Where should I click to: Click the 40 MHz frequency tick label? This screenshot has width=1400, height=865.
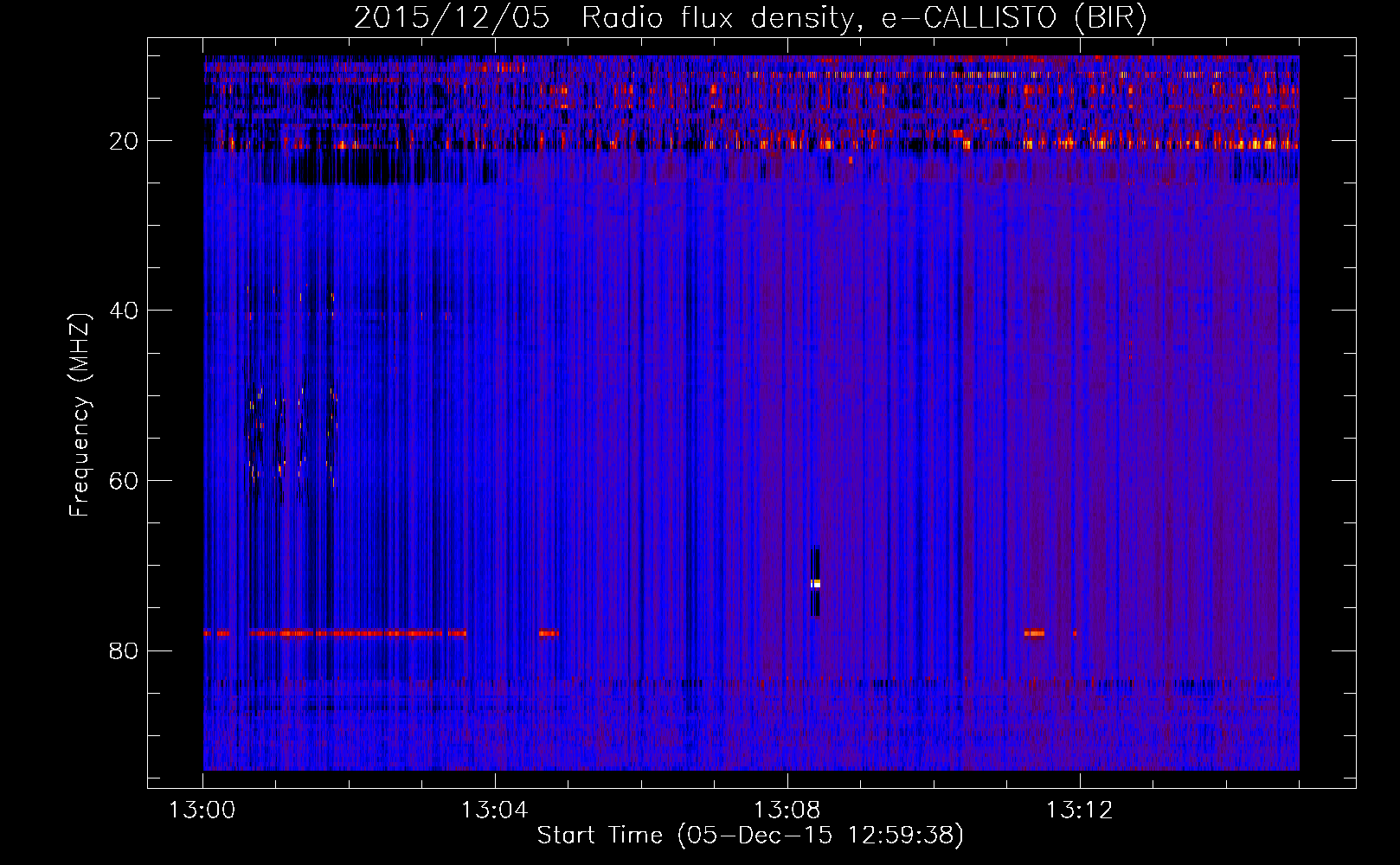(x=125, y=311)
